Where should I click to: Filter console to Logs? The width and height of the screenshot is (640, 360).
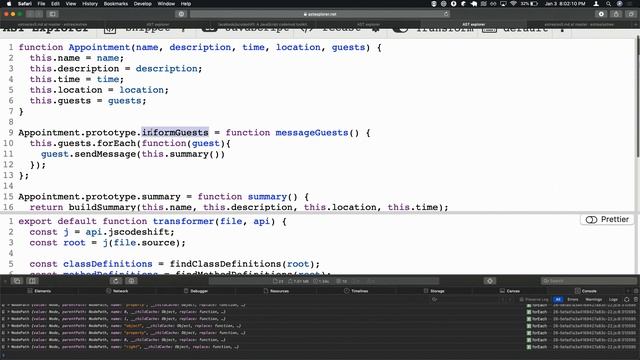coord(613,300)
